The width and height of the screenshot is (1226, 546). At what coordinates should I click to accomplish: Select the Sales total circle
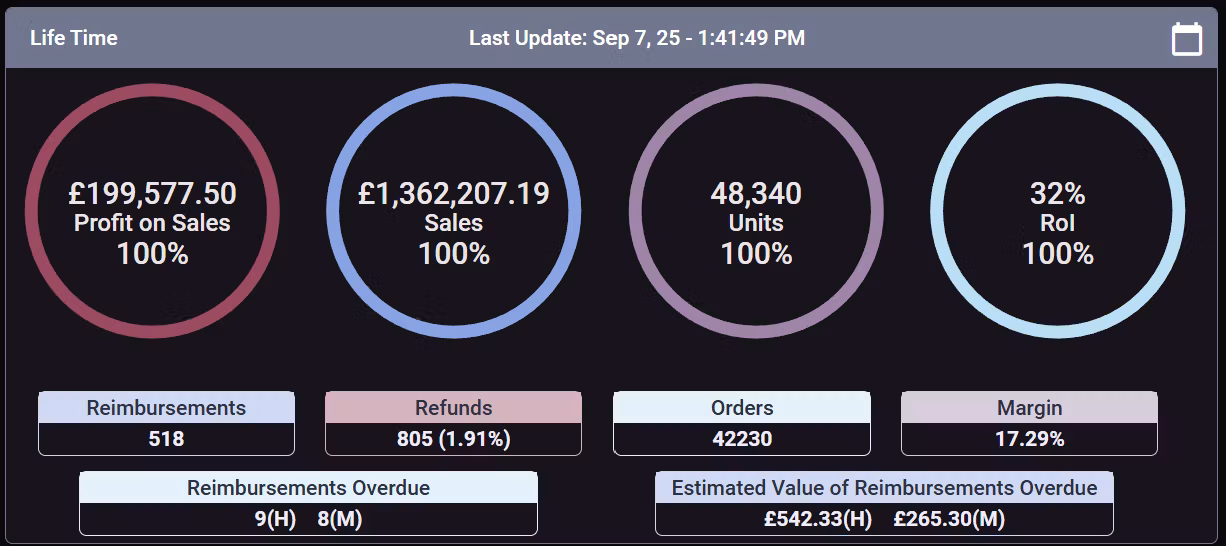tap(454, 211)
